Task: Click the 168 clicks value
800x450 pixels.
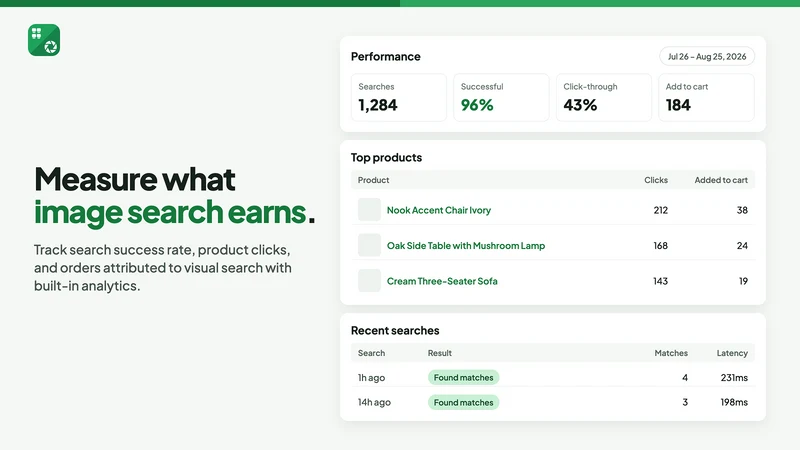Action: click(x=661, y=246)
